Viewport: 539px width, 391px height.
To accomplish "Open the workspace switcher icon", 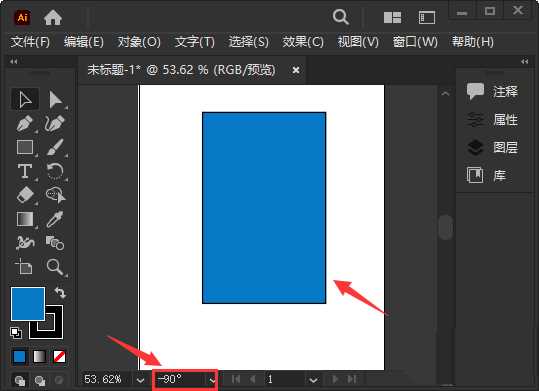I will point(427,18).
